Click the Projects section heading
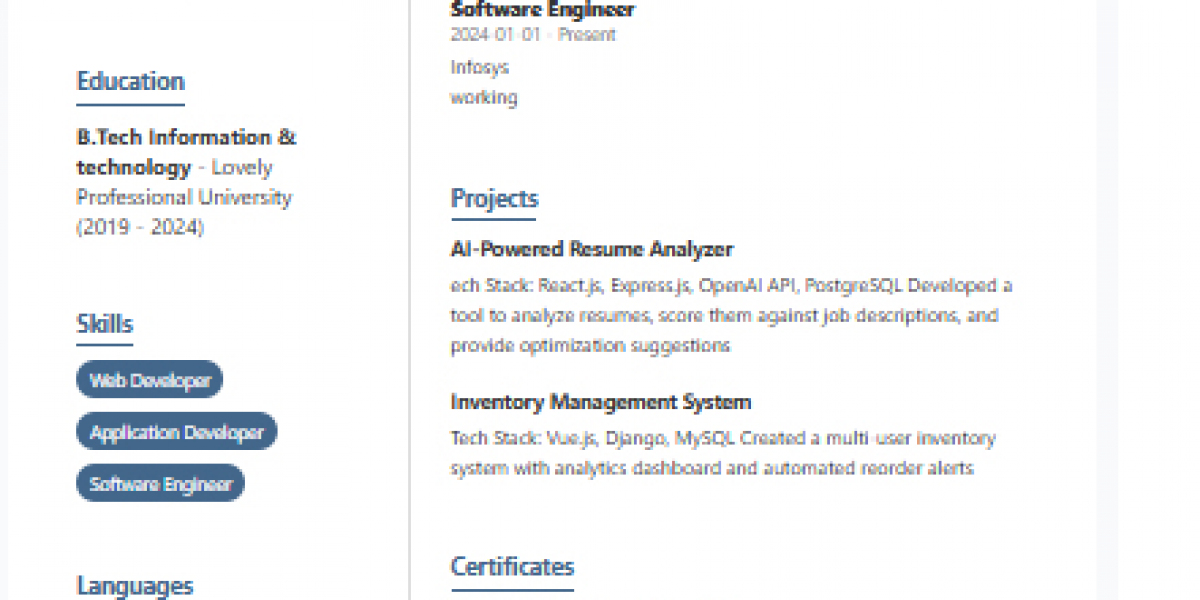Screen dimensions: 1200x600 coord(494,198)
